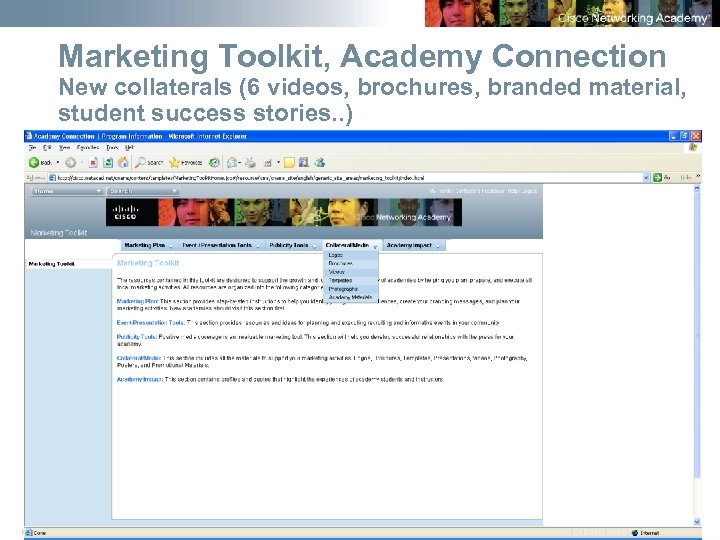Click the Home house icon
720x540 pixels.
click(x=123, y=162)
